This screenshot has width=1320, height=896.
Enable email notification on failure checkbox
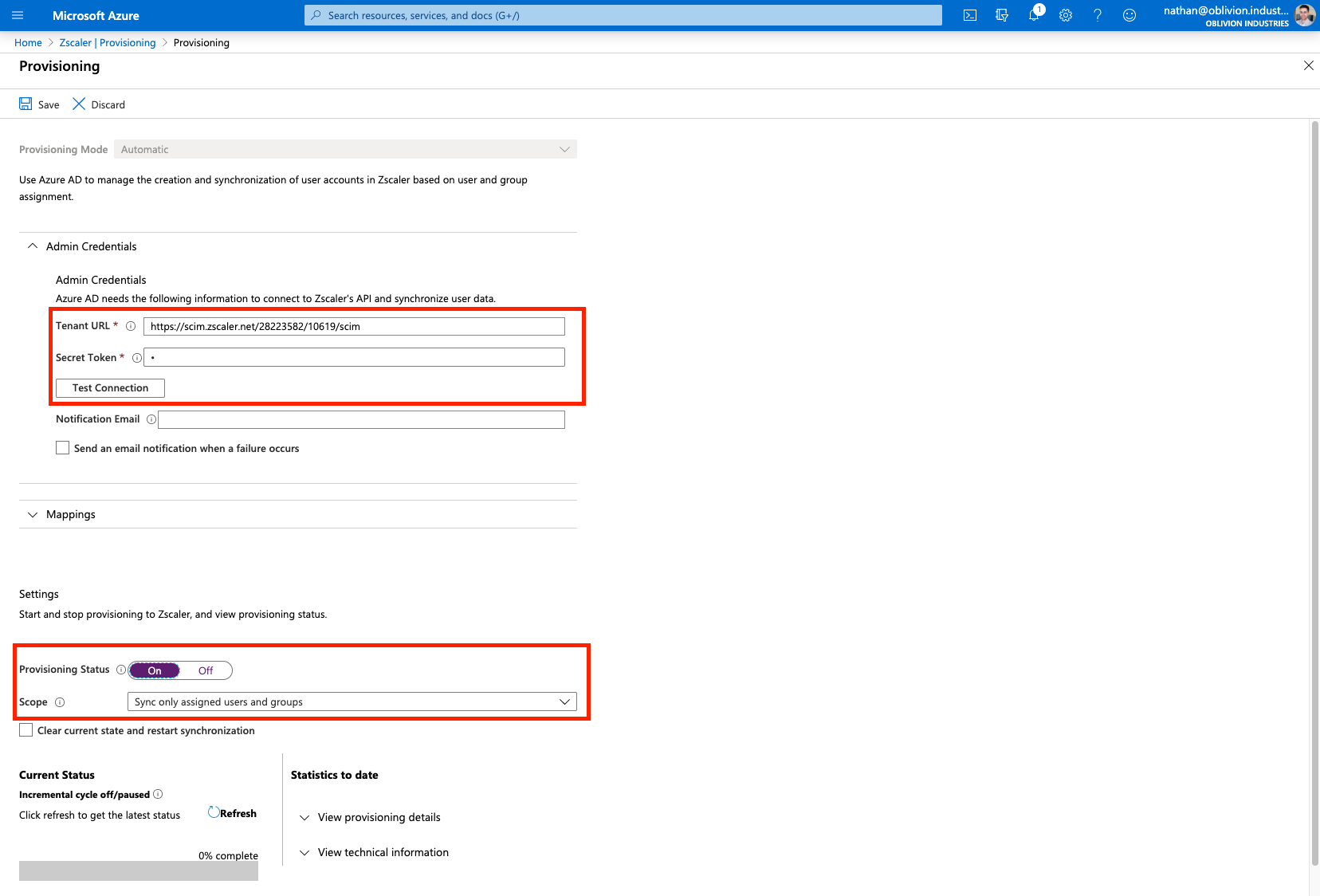(62, 448)
